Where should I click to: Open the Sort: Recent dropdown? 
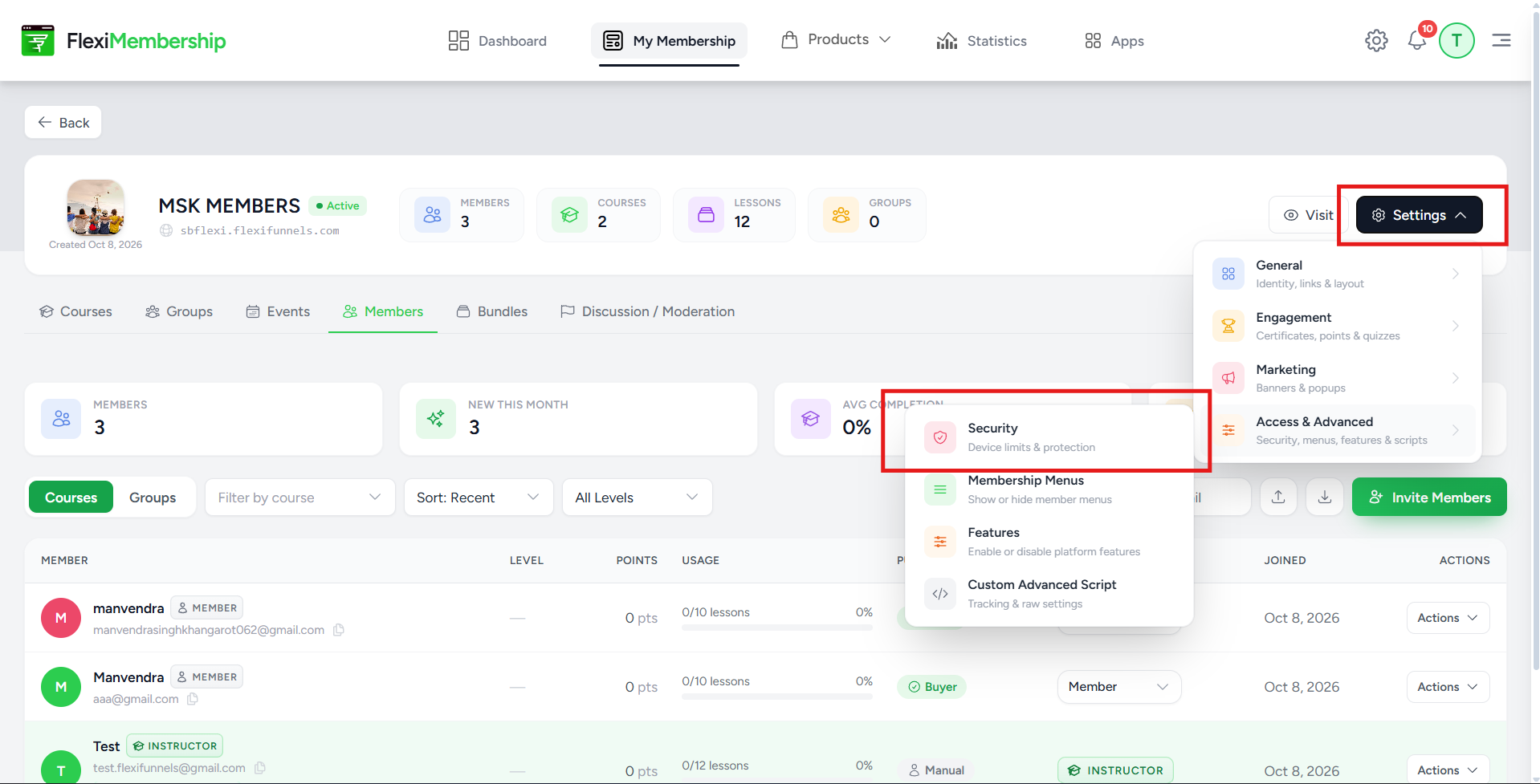479,498
